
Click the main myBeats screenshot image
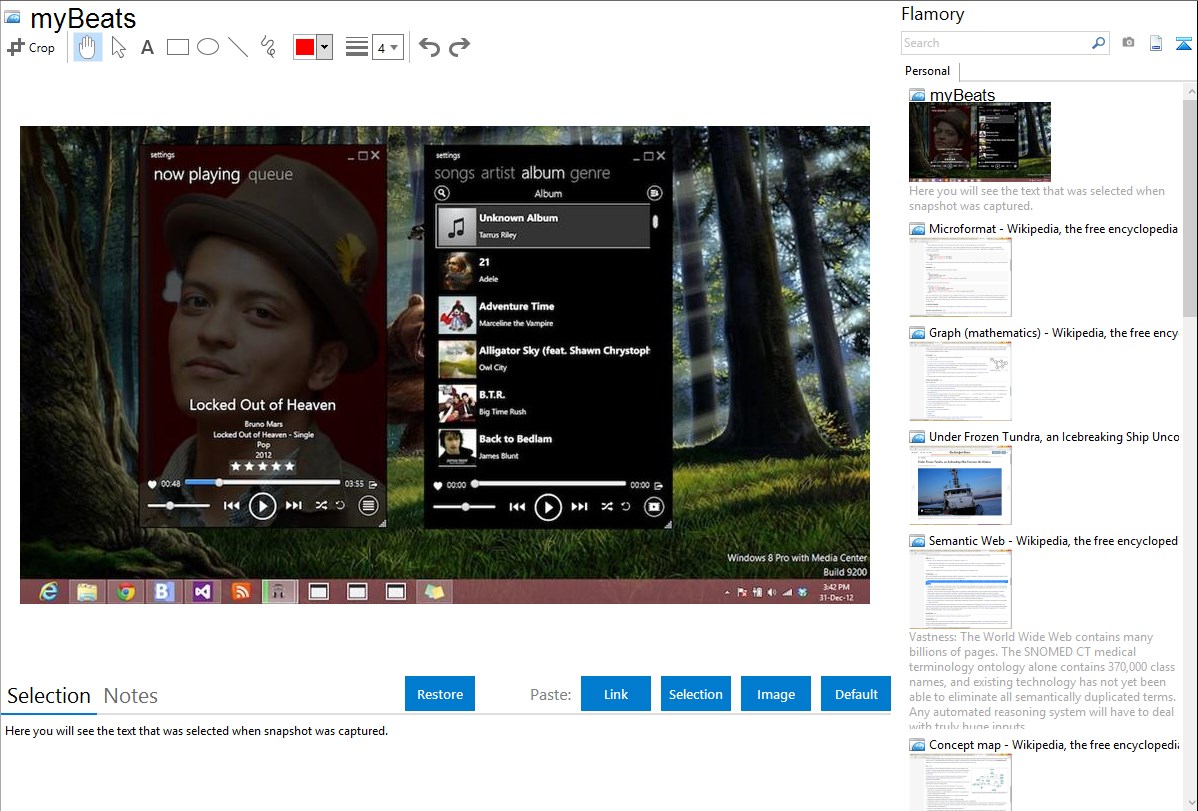[x=445, y=365]
